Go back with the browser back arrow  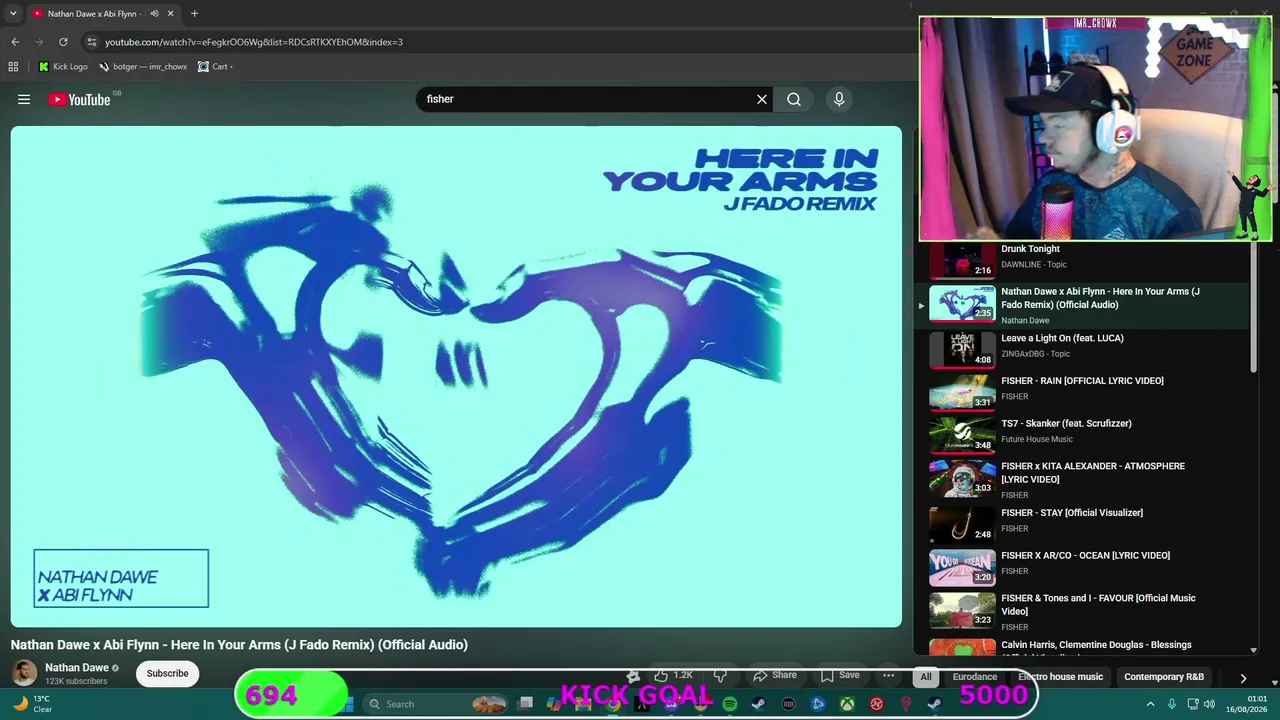tap(15, 42)
